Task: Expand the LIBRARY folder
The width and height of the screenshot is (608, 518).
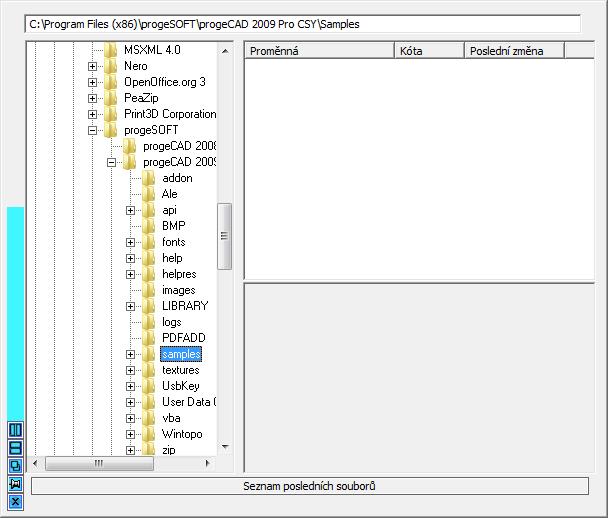Action: click(130, 306)
